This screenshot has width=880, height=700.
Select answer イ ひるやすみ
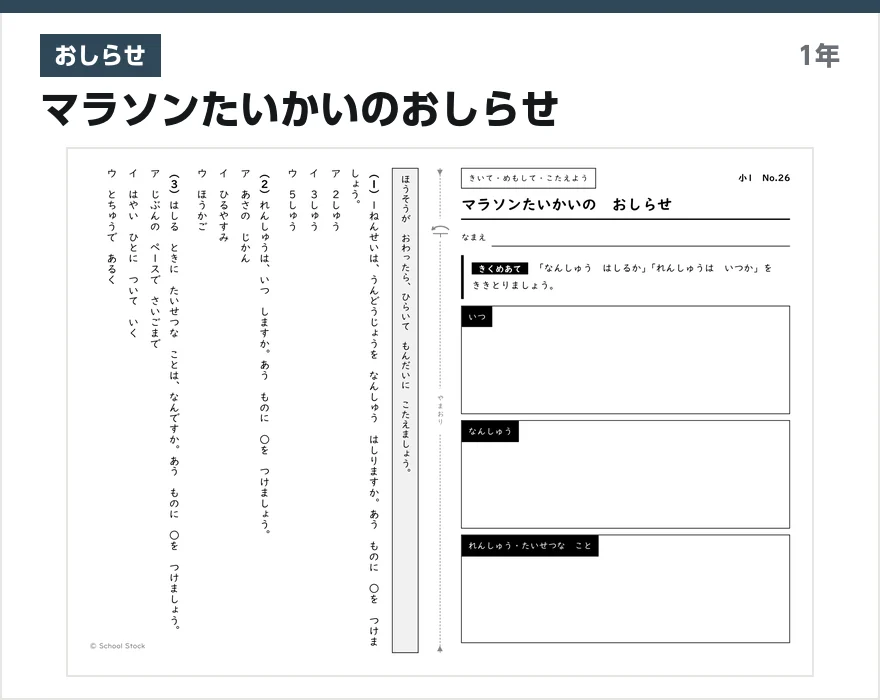(223, 205)
